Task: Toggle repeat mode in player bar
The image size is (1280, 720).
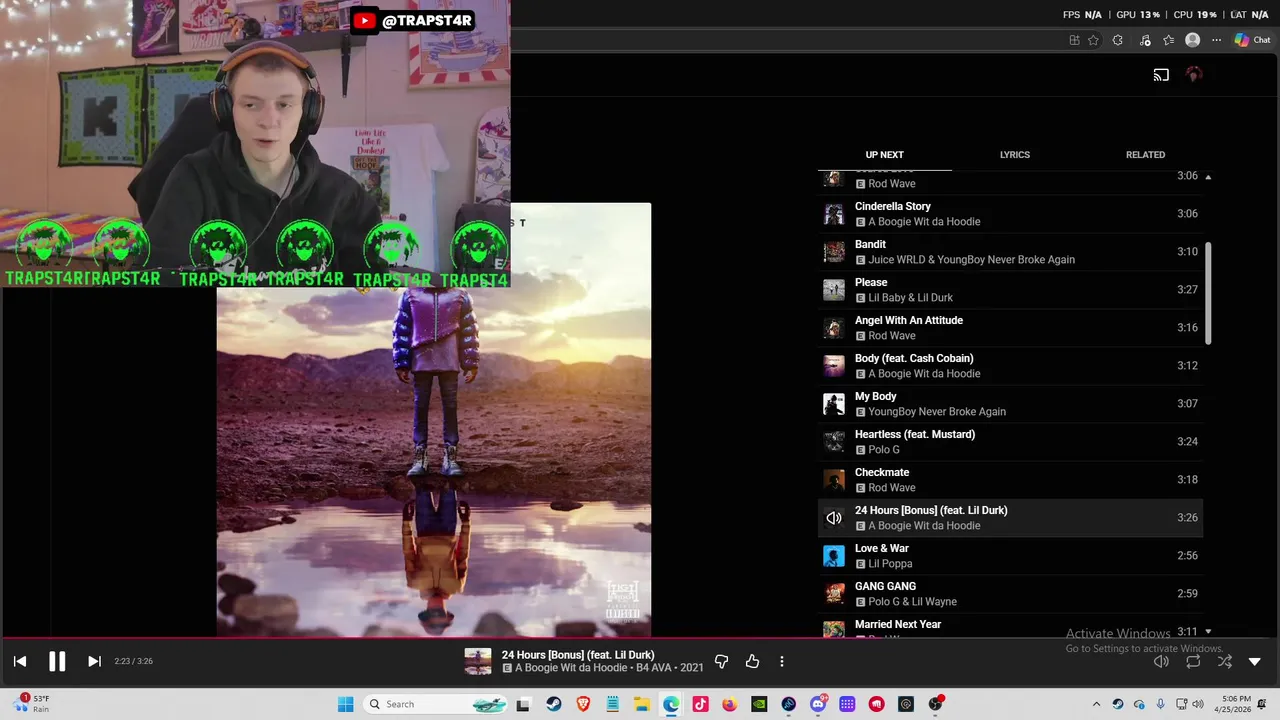Action: [1193, 661]
